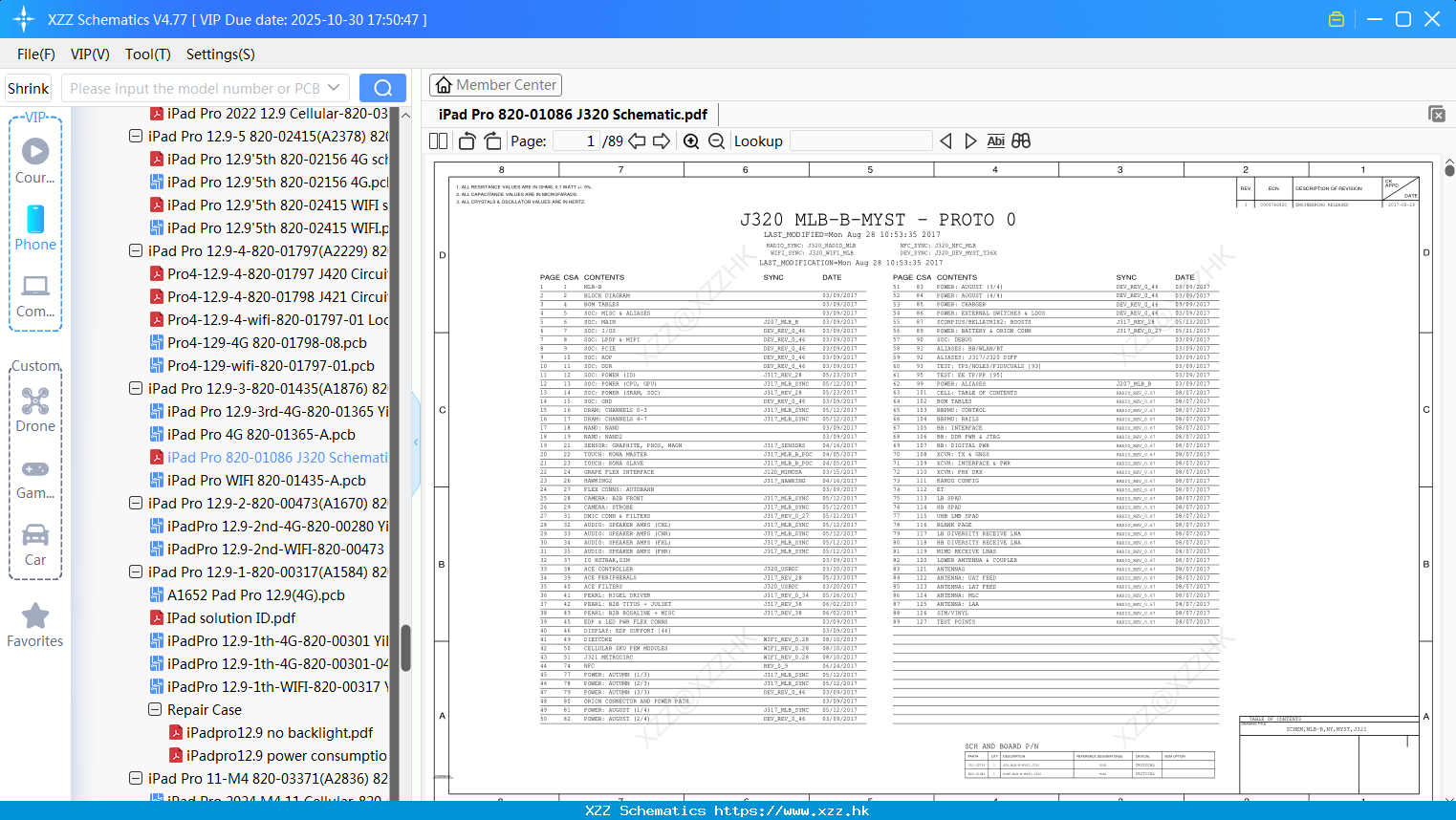Close the document panel icon at right
This screenshot has width=1456, height=820.
(1437, 114)
